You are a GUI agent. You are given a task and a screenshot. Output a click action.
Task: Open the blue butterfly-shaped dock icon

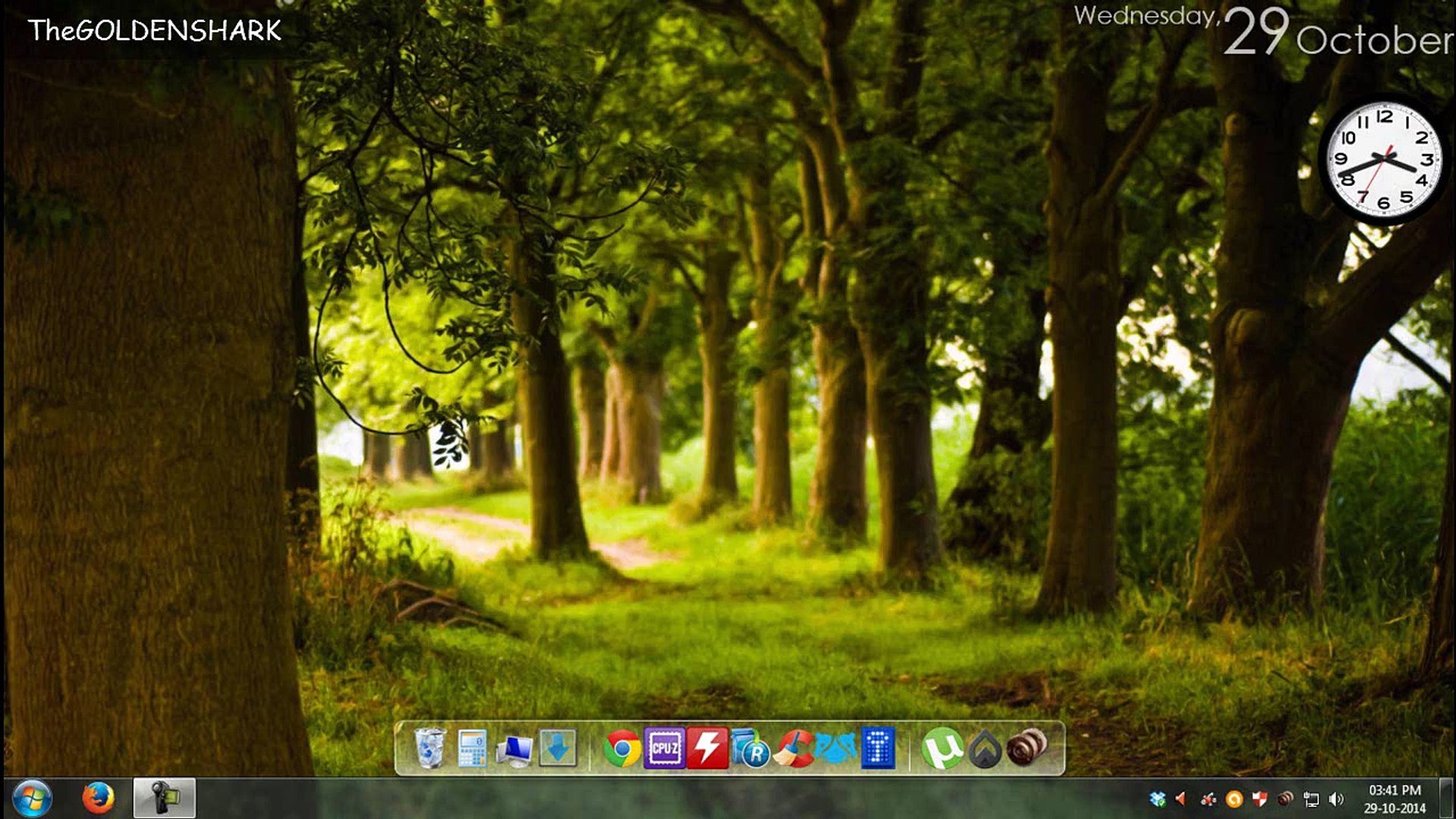coord(836,748)
